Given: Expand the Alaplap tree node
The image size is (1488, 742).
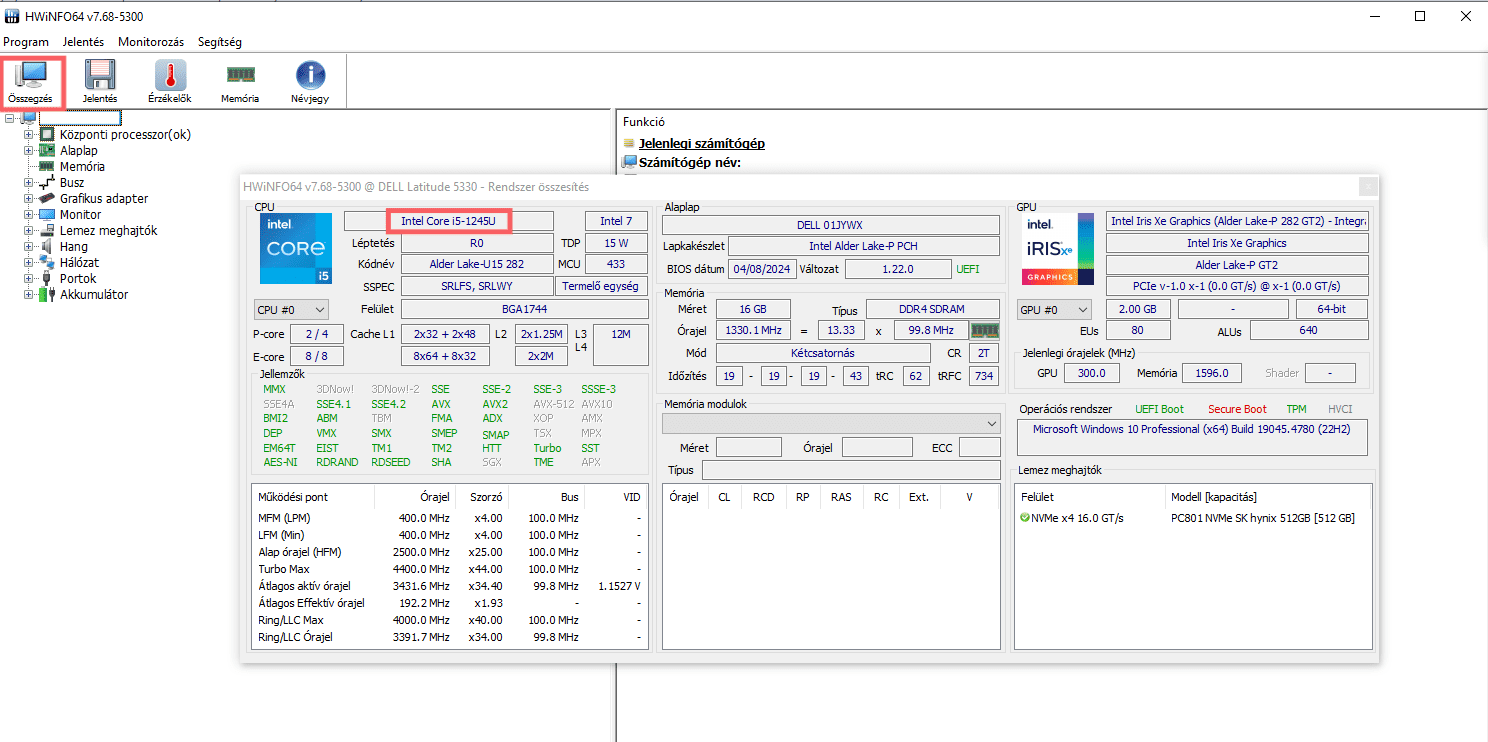Looking at the screenshot, I should [x=28, y=151].
